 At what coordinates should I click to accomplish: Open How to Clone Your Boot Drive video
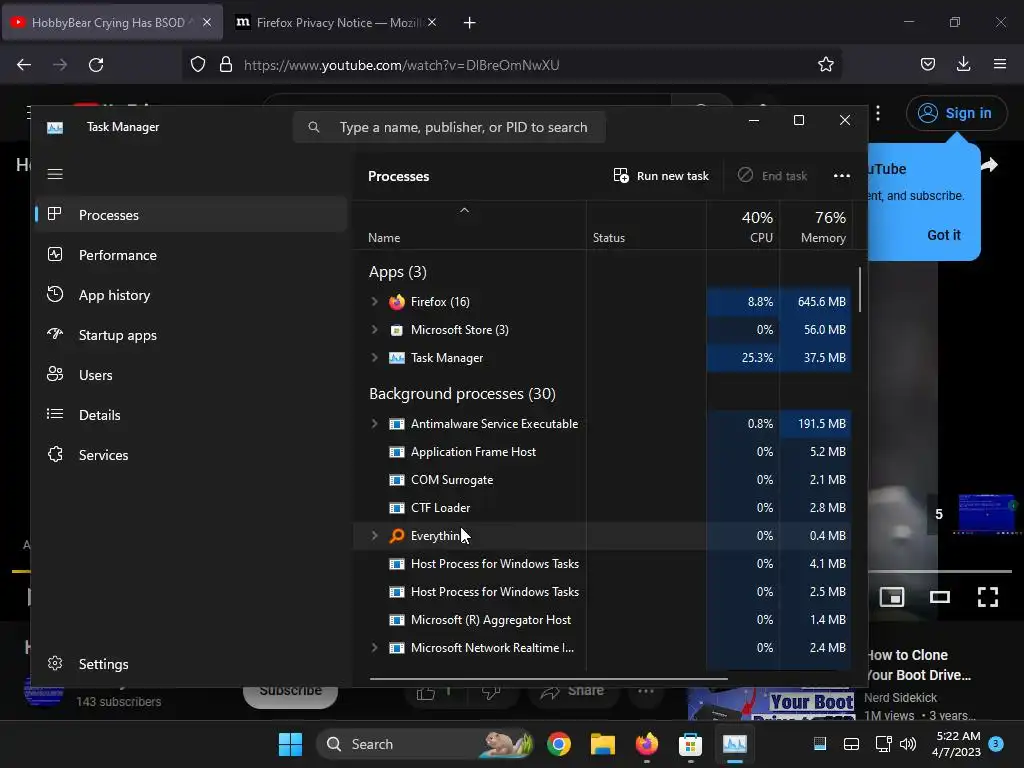tap(918, 665)
